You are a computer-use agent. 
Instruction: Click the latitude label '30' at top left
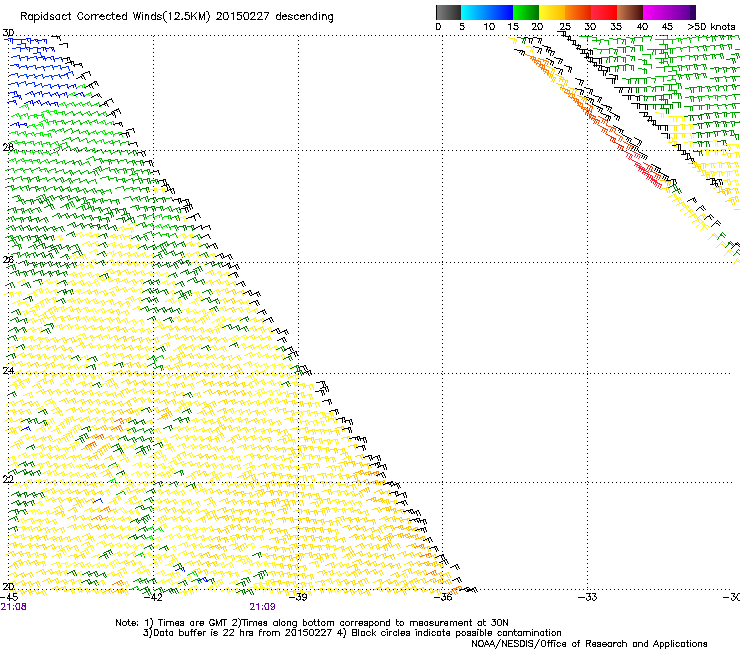pyautogui.click(x=8, y=33)
